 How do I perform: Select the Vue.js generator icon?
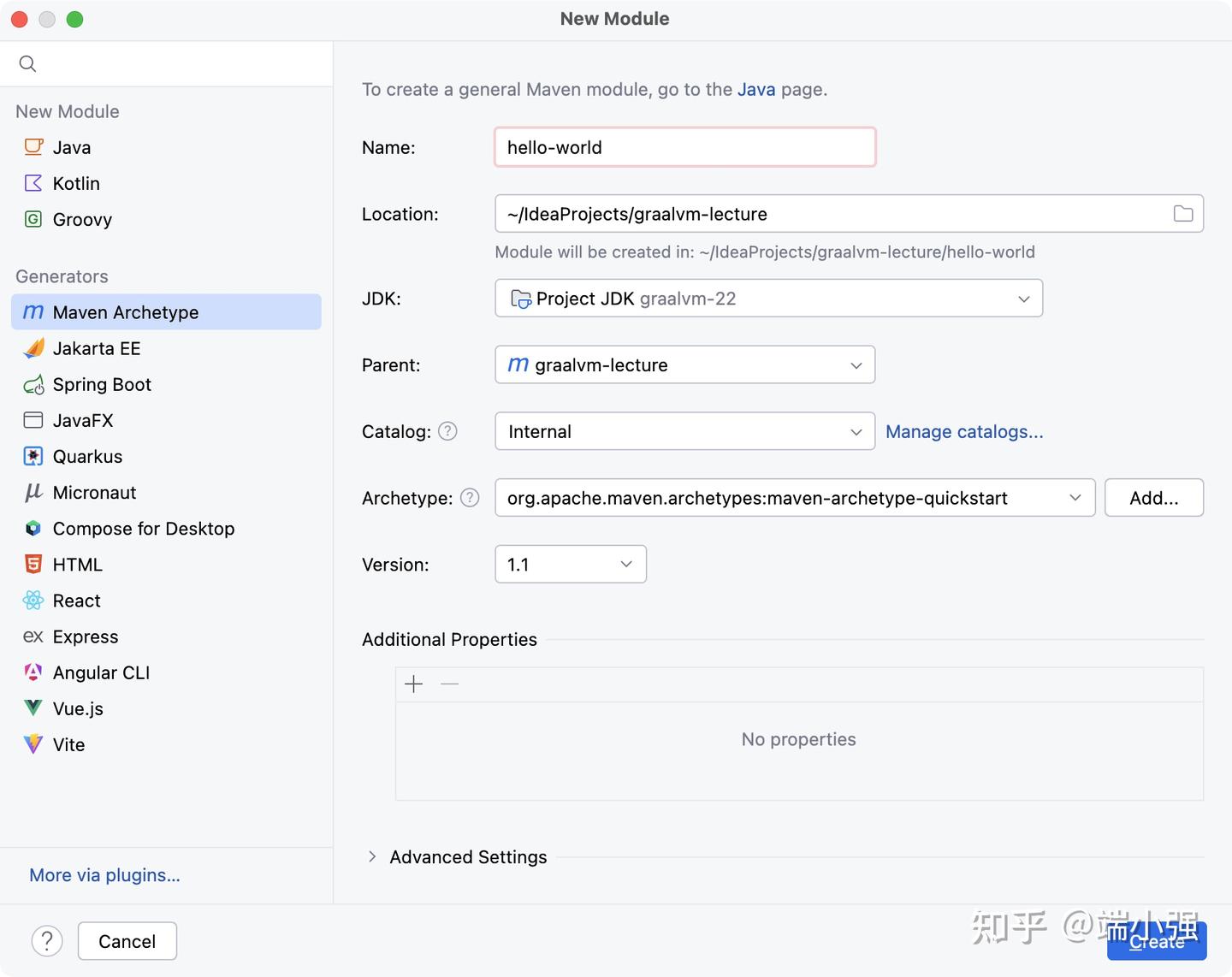click(33, 708)
